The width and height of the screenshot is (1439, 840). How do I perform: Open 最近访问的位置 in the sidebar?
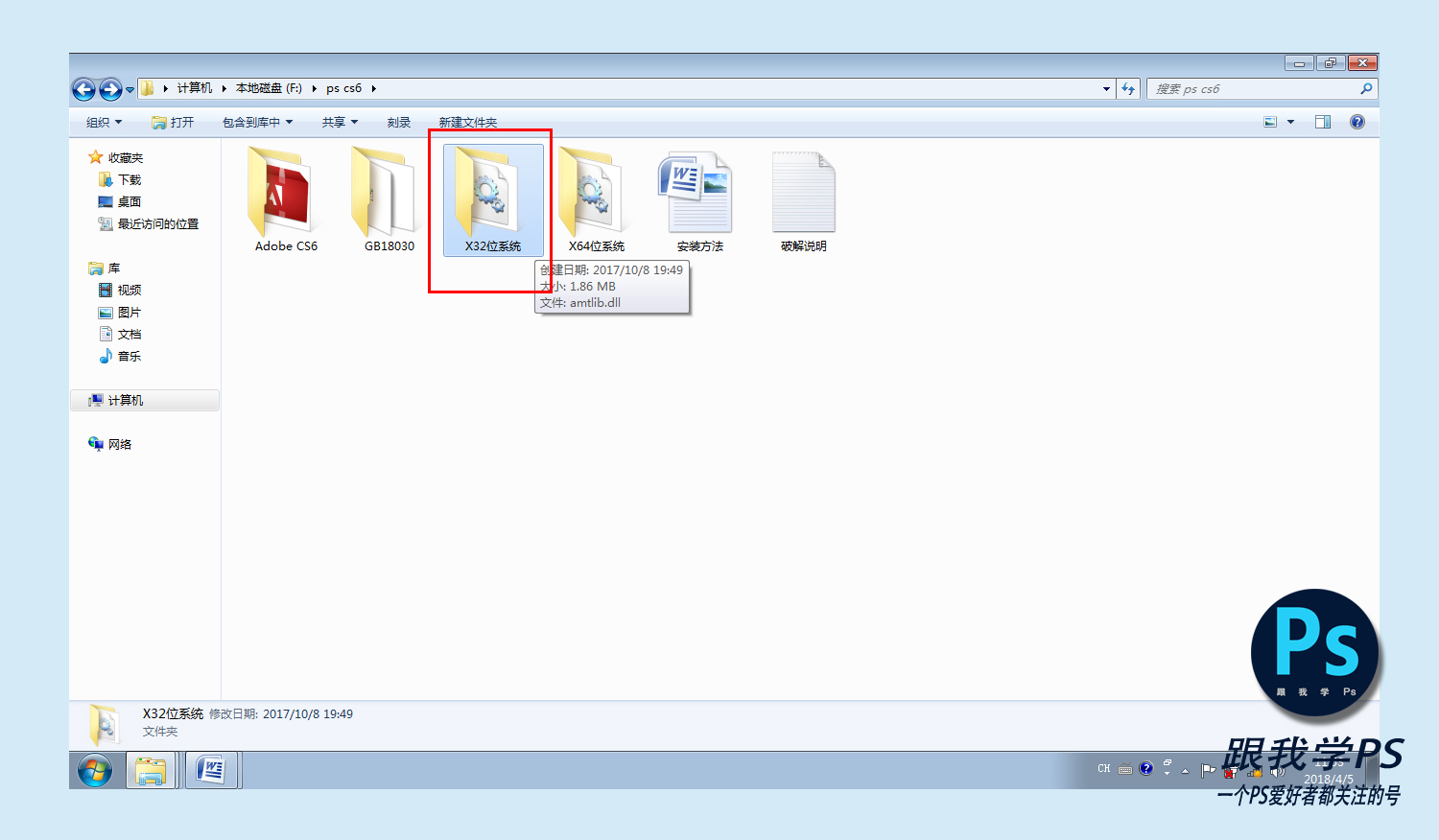[148, 223]
